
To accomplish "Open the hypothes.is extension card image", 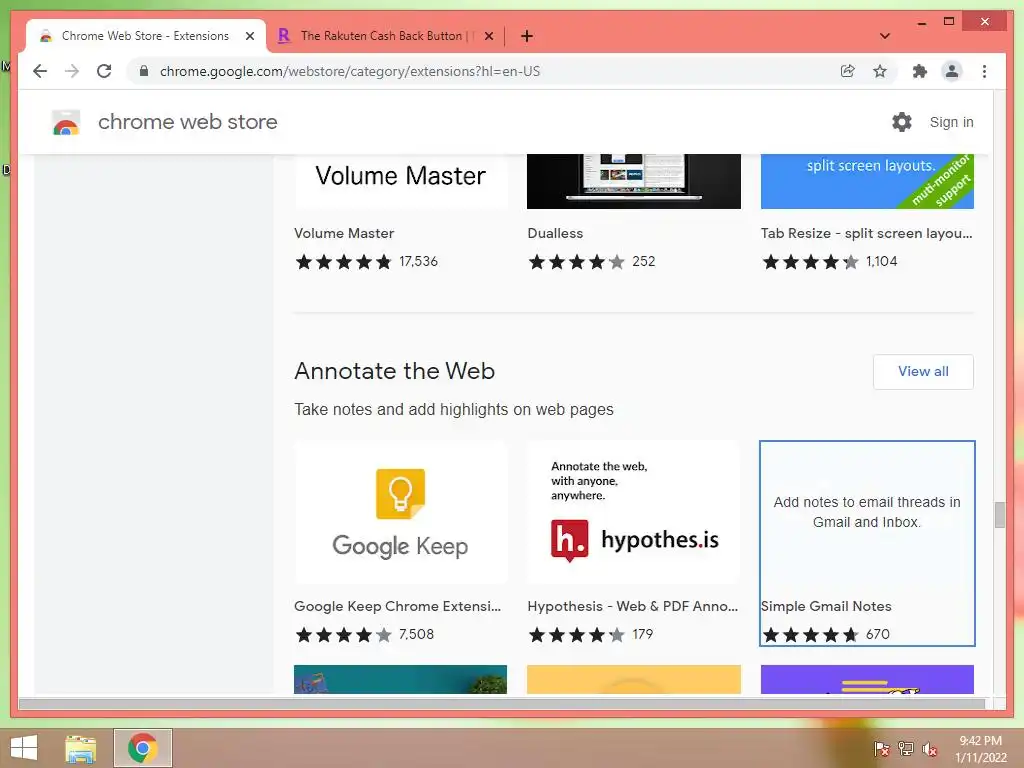I will click(633, 512).
